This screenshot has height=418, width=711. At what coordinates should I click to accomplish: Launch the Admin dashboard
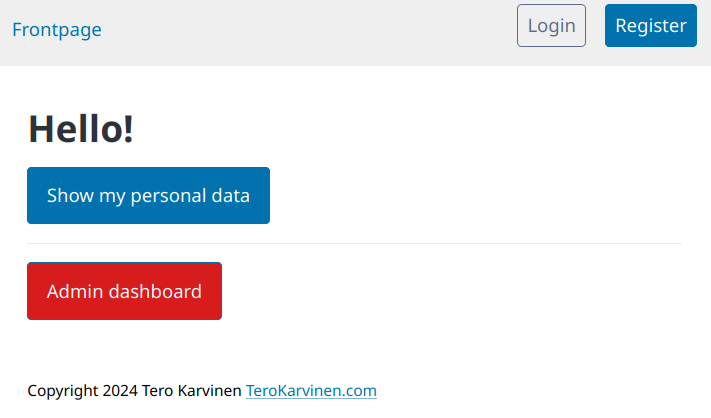124,291
